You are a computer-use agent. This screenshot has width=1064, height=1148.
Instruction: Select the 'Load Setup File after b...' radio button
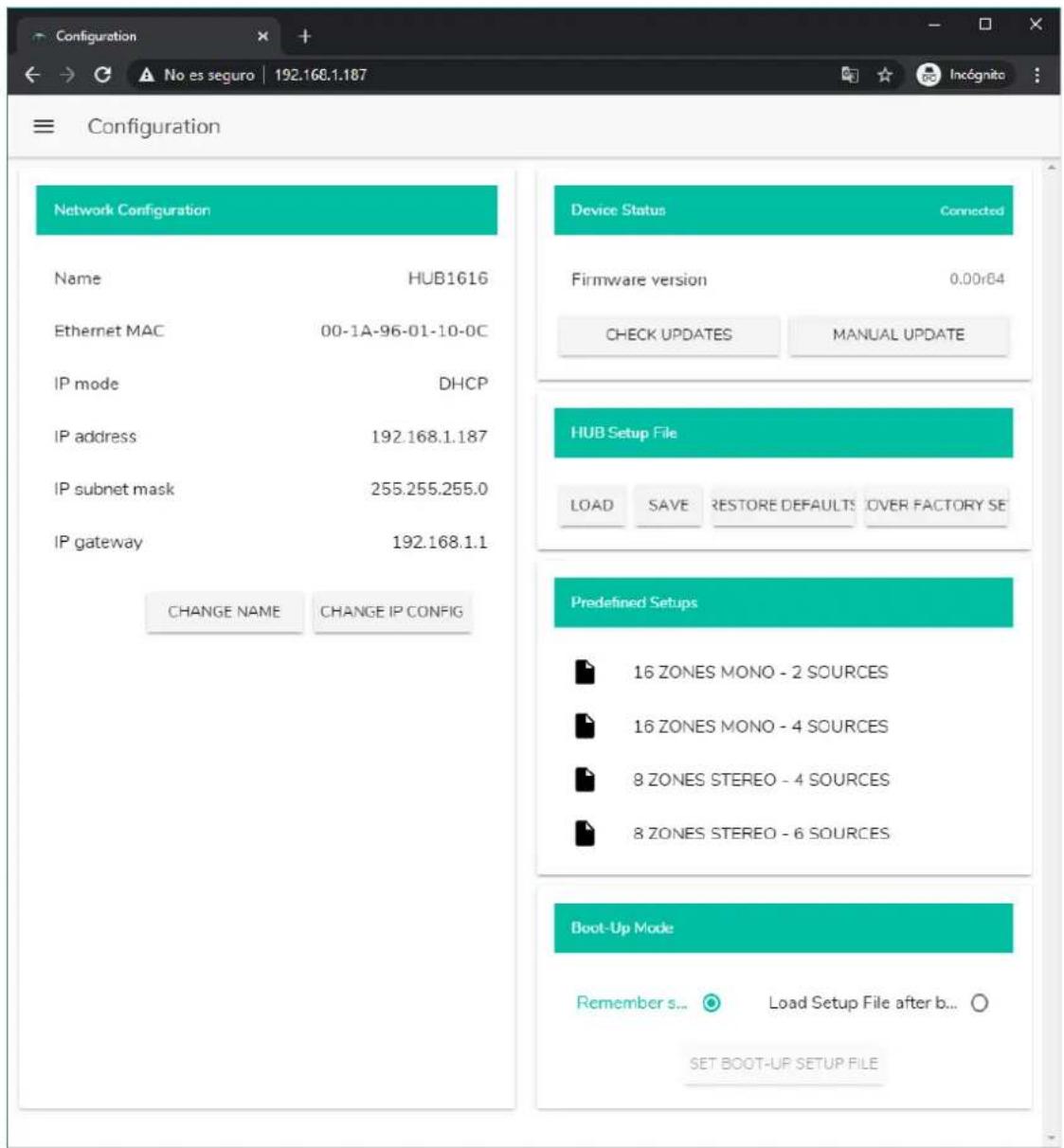(x=980, y=1003)
